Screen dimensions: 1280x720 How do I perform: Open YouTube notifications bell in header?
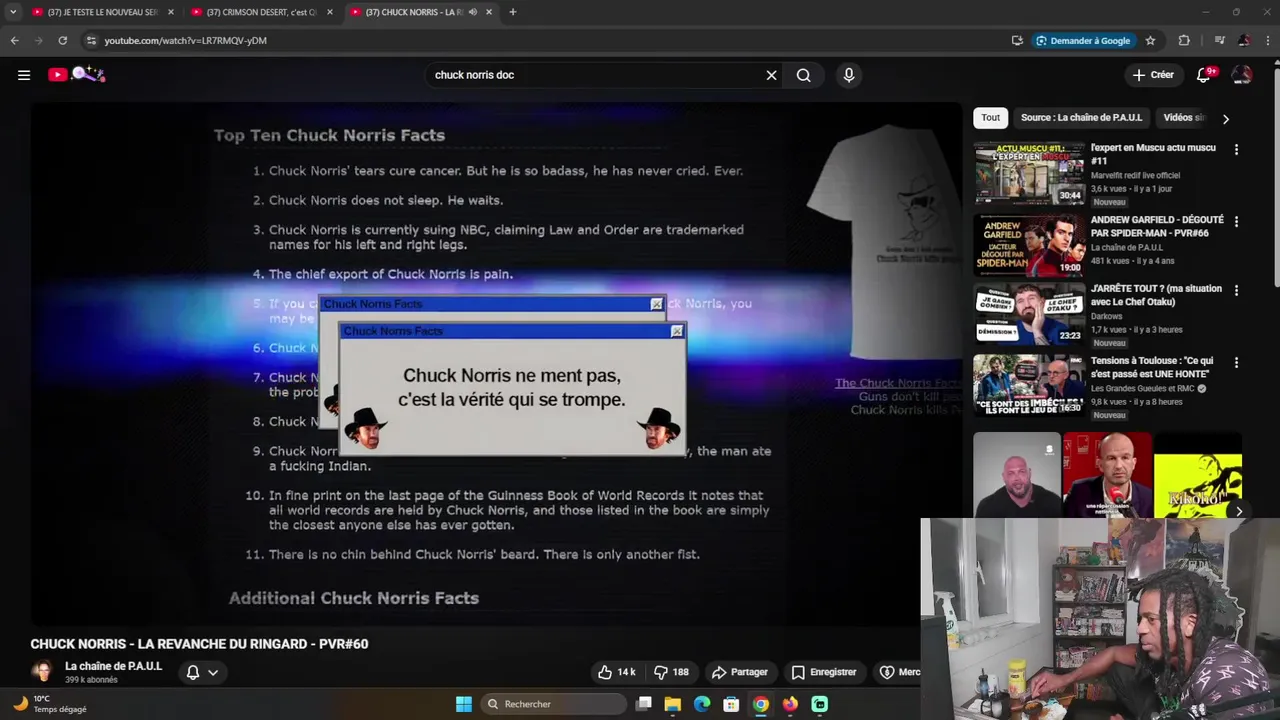point(1204,75)
